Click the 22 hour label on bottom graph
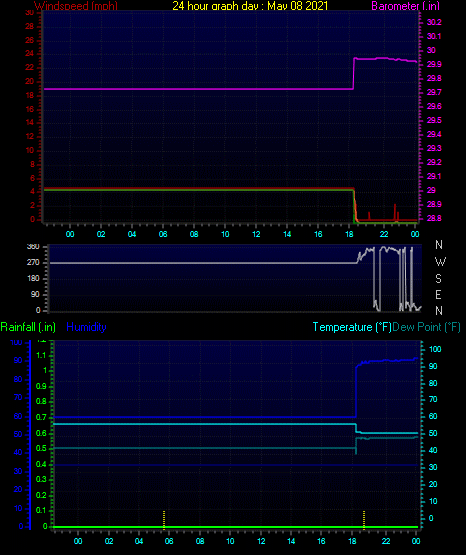Image resolution: width=466 pixels, height=555 pixels. (x=386, y=541)
